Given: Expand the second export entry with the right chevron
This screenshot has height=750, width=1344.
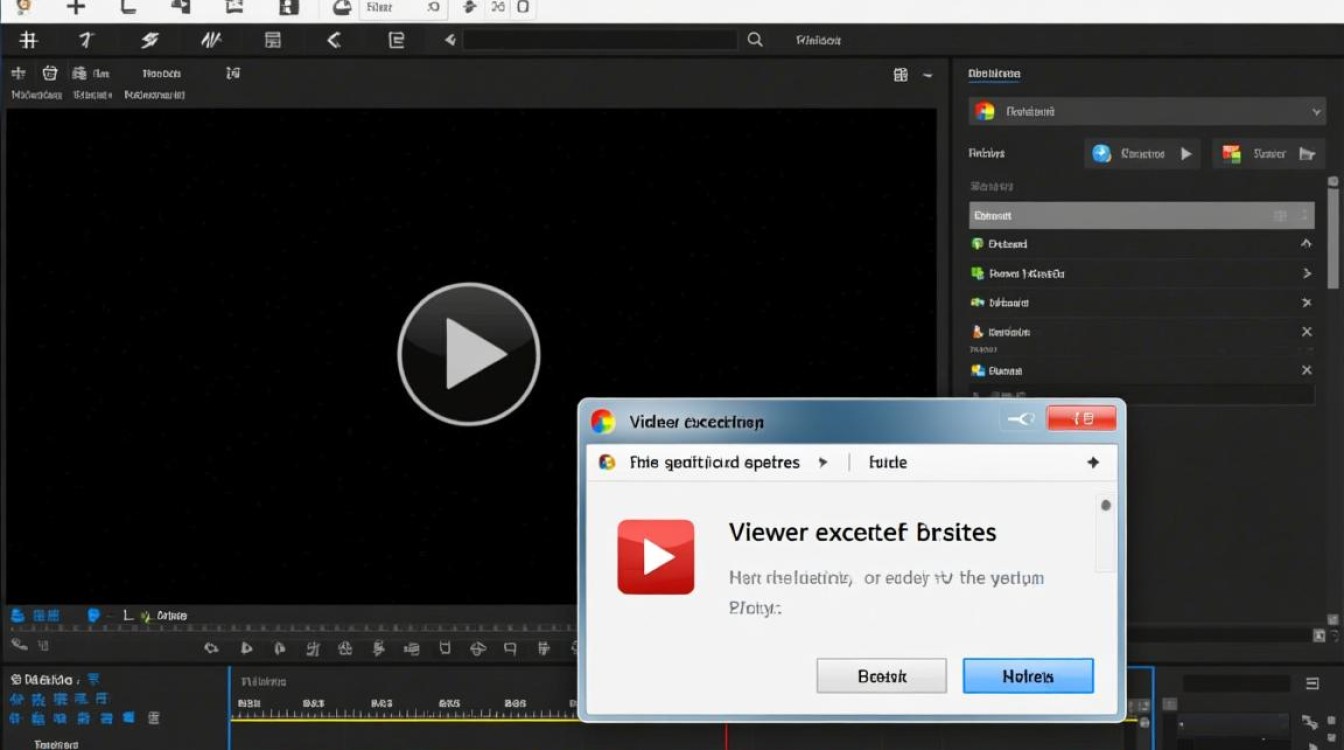Looking at the screenshot, I should [1307, 273].
